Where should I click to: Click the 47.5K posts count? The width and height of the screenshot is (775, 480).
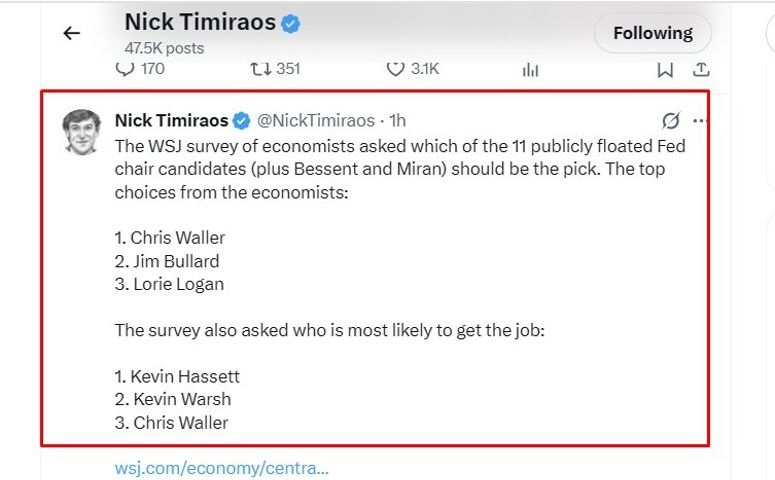(x=164, y=47)
